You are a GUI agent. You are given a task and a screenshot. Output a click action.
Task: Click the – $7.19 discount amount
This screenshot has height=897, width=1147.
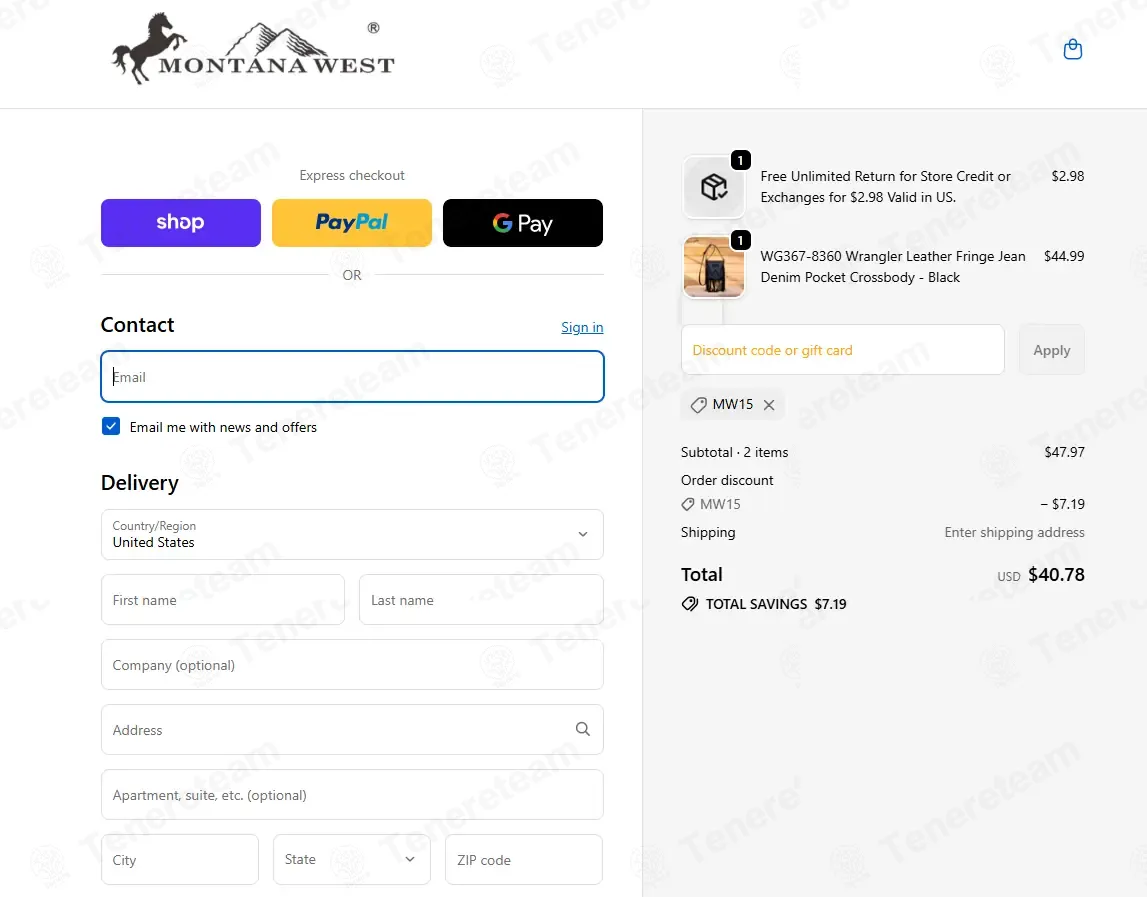click(1063, 504)
